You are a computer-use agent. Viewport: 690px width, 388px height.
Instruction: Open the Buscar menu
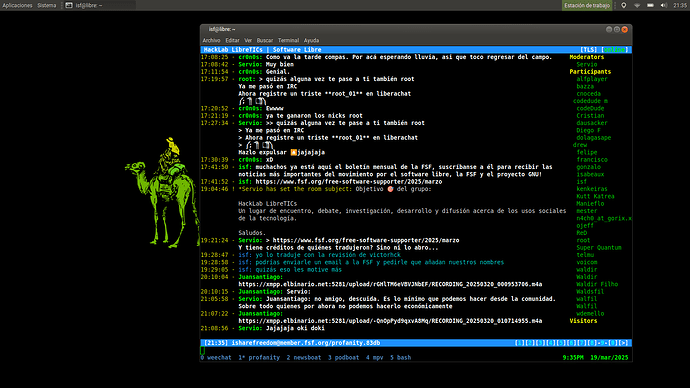point(265,40)
